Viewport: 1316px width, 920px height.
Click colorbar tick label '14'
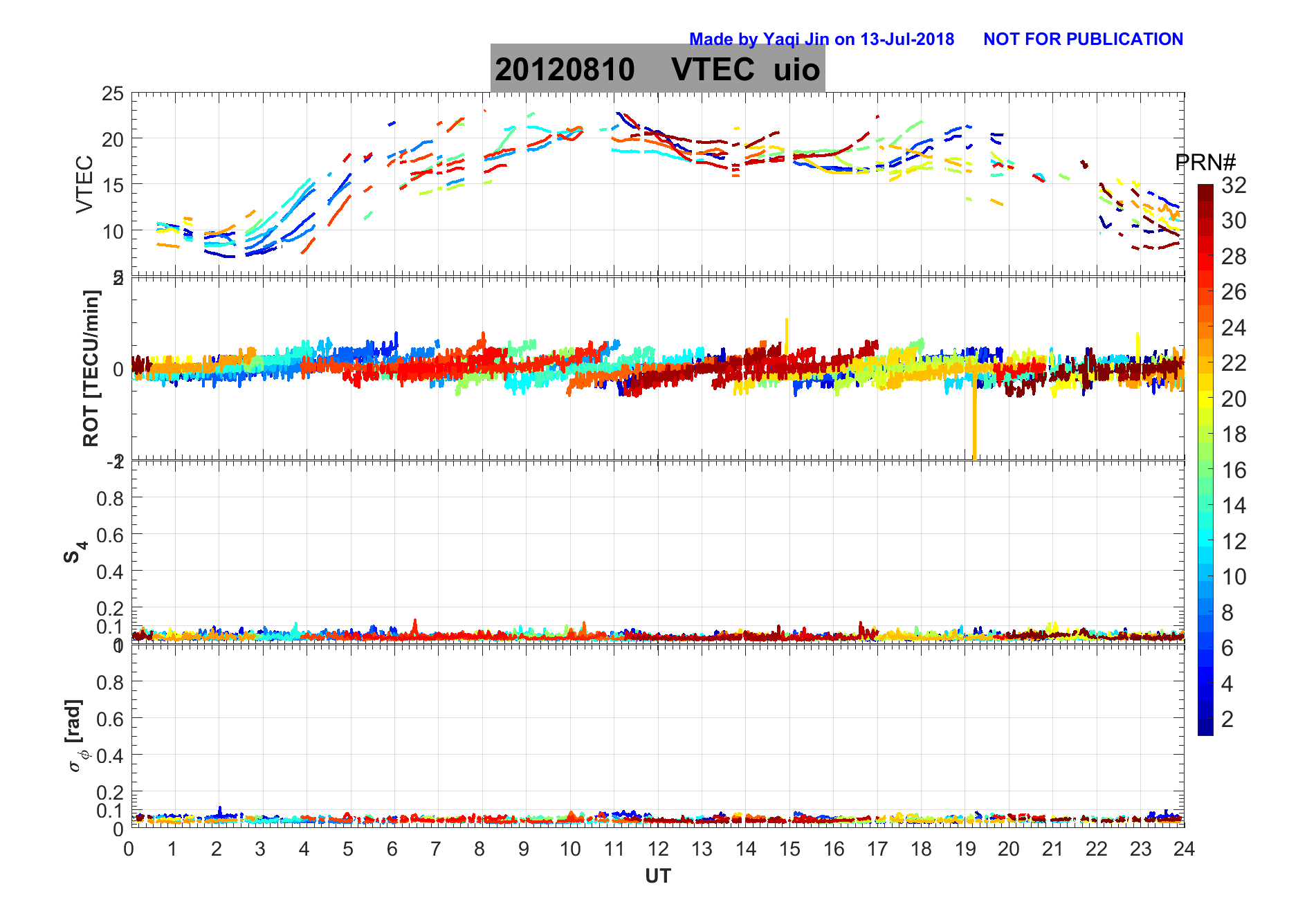1234,506
